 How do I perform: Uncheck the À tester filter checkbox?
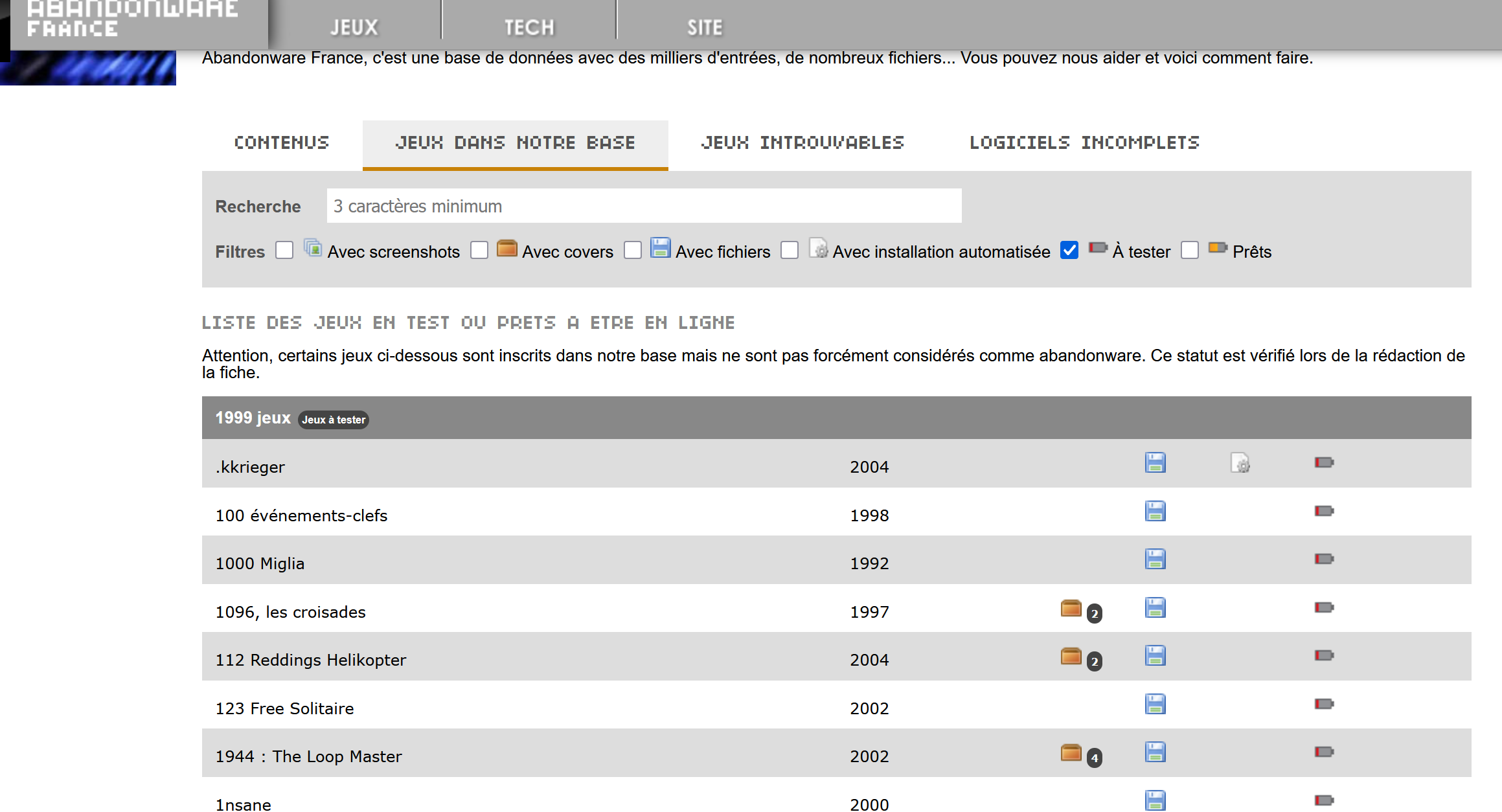pos(1069,250)
